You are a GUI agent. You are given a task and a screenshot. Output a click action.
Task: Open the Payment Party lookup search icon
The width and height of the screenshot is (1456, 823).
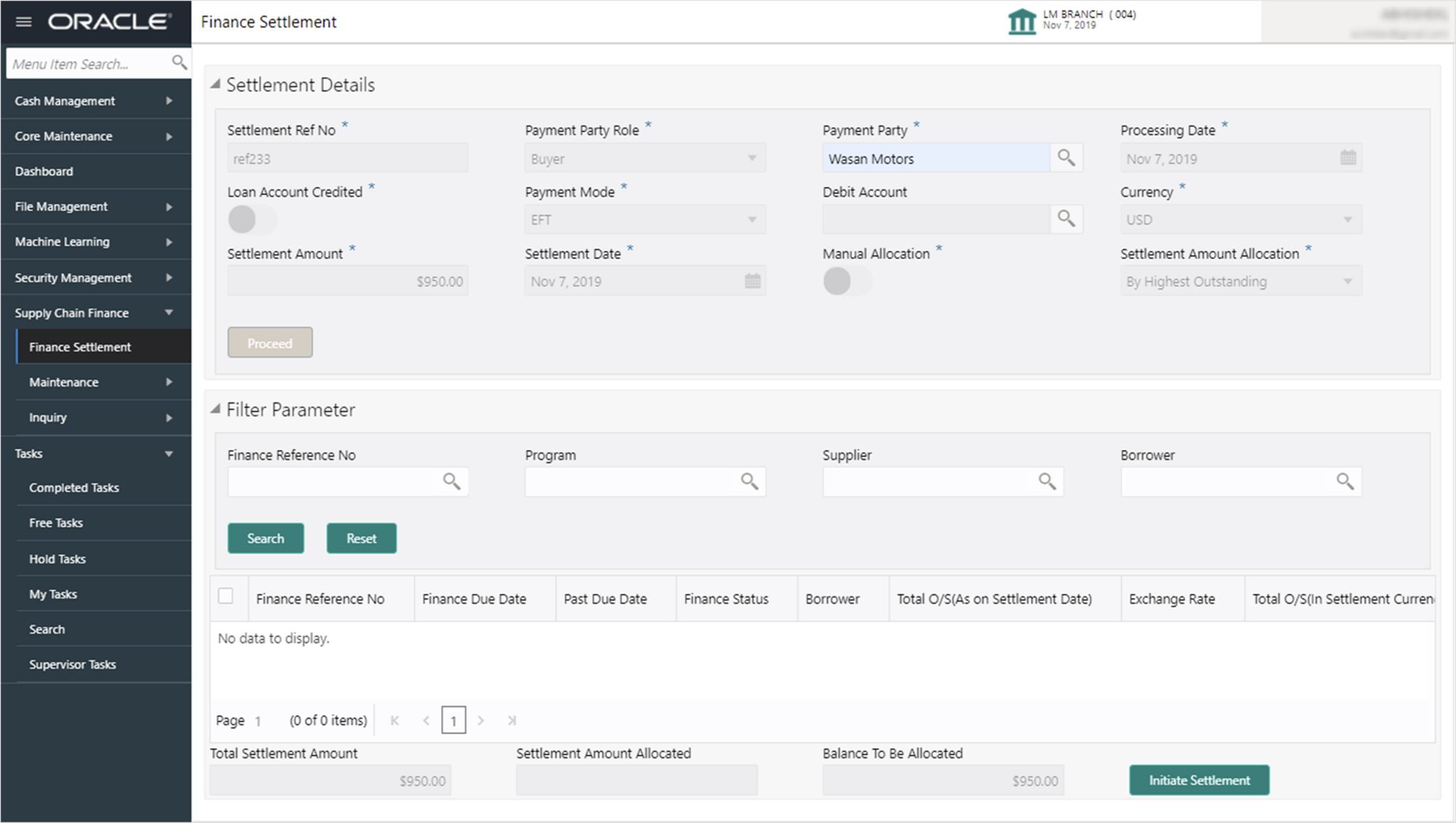(x=1066, y=158)
